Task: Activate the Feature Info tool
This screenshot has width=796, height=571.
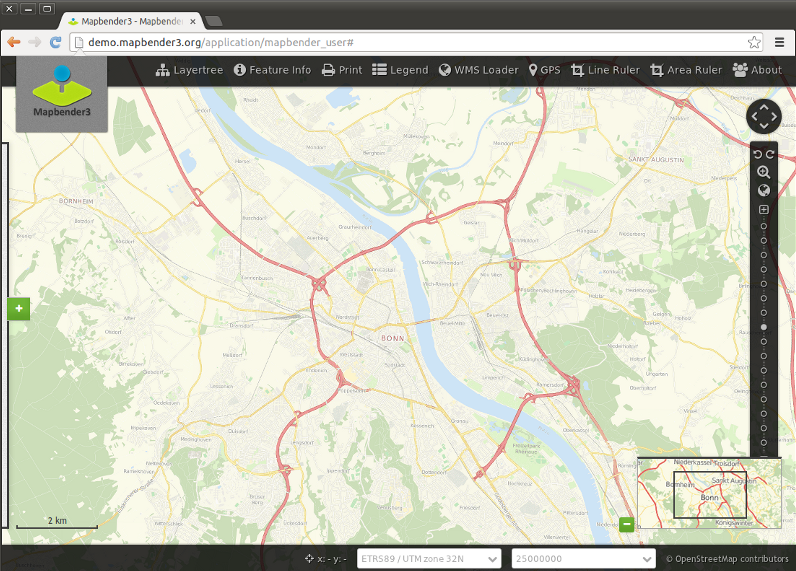Action: [x=272, y=70]
